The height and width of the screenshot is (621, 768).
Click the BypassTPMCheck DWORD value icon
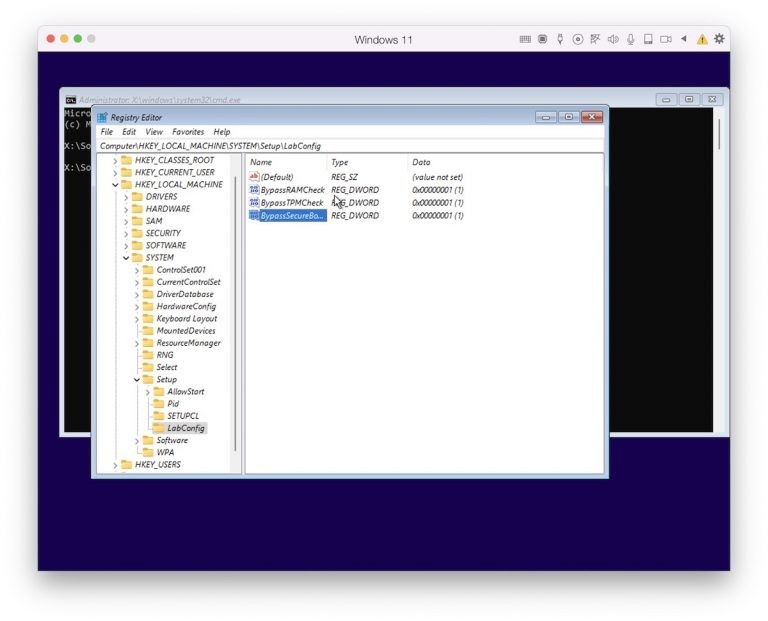[254, 202]
